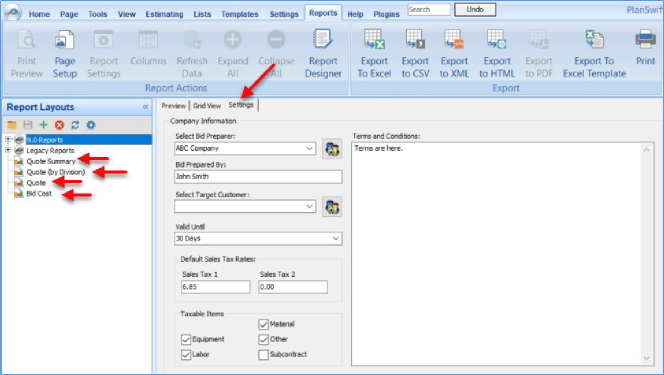Export the report to Excel

[x=374, y=54]
